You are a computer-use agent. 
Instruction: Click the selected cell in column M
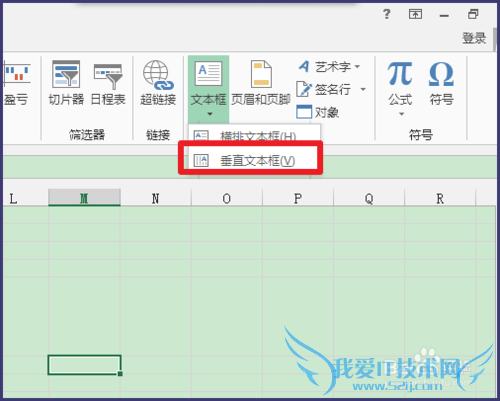(x=84, y=365)
